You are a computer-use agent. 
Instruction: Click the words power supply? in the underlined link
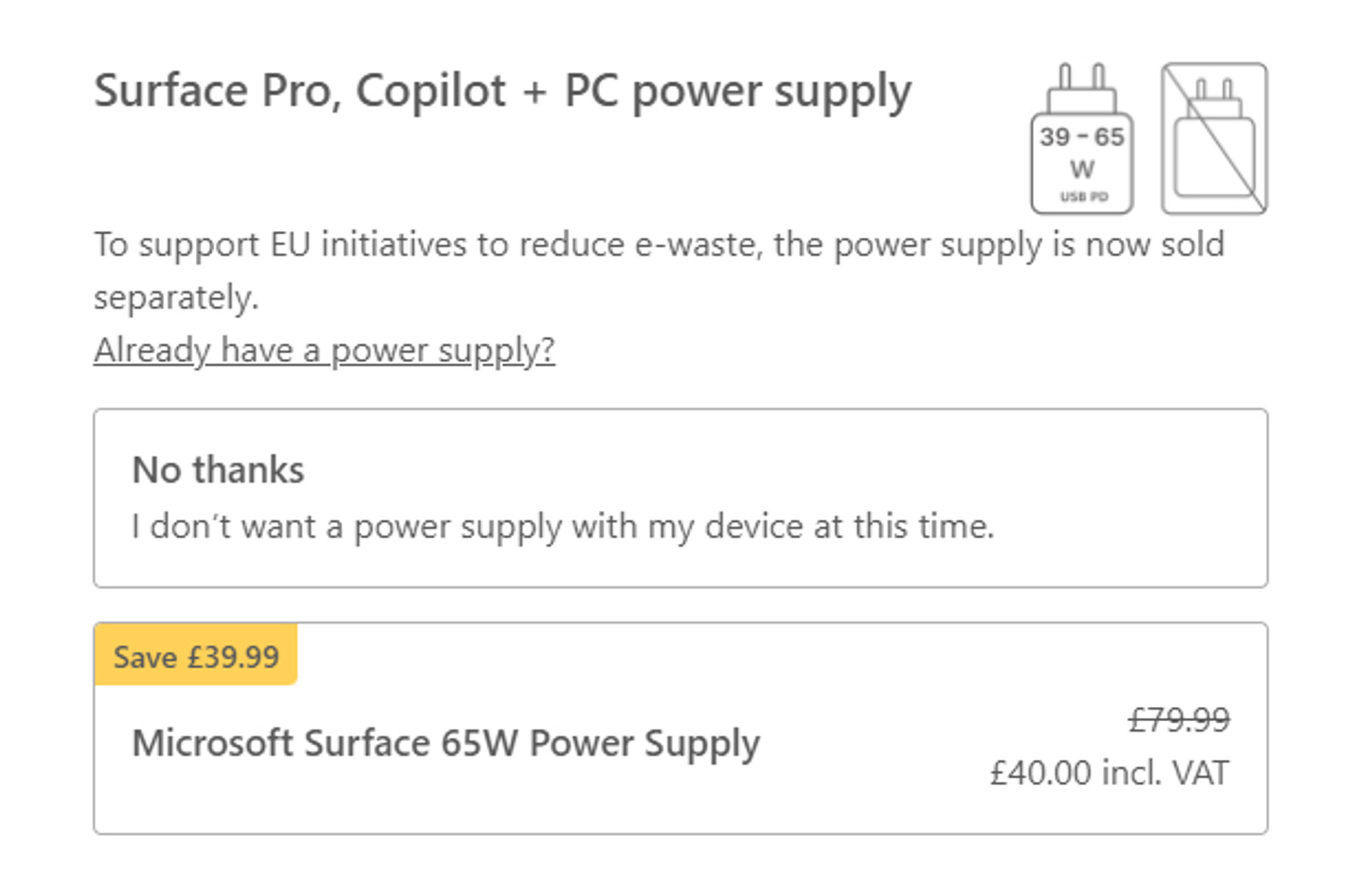pos(443,351)
